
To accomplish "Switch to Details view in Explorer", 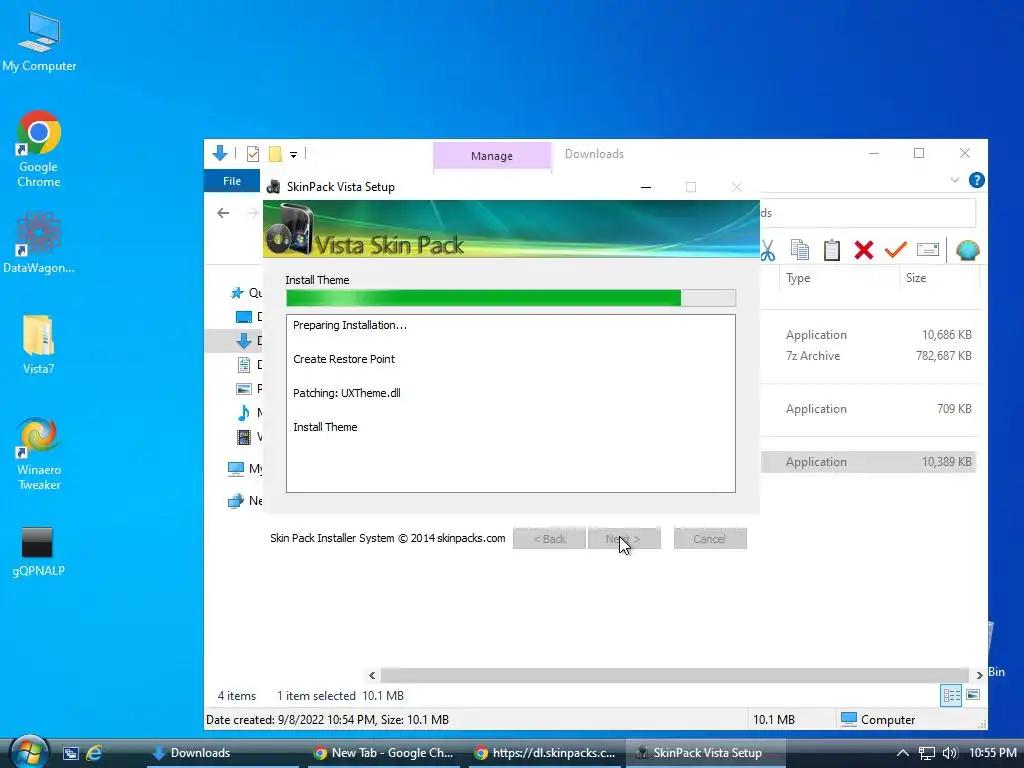I will (951, 696).
